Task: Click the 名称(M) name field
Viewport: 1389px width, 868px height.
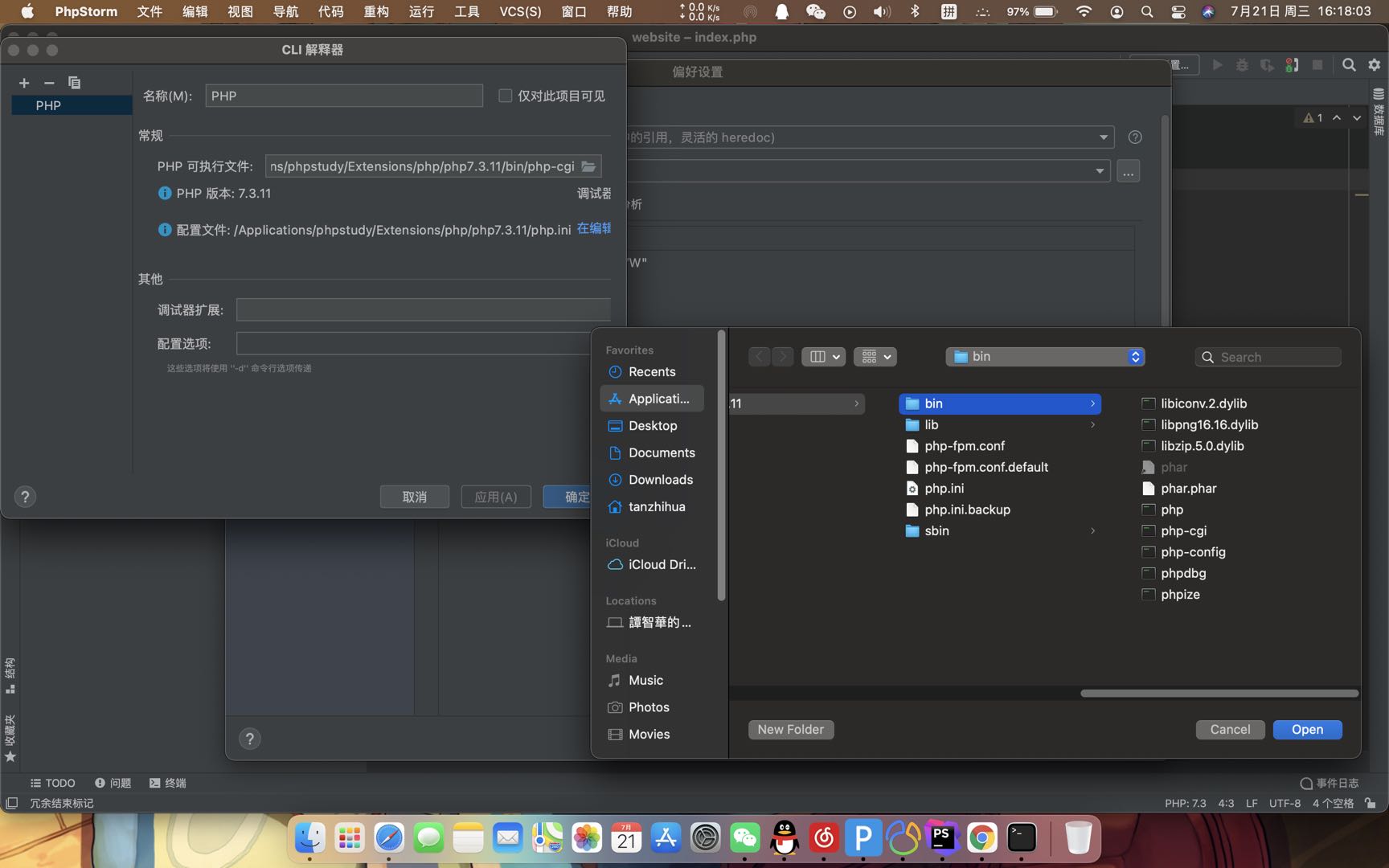Action: tap(344, 96)
